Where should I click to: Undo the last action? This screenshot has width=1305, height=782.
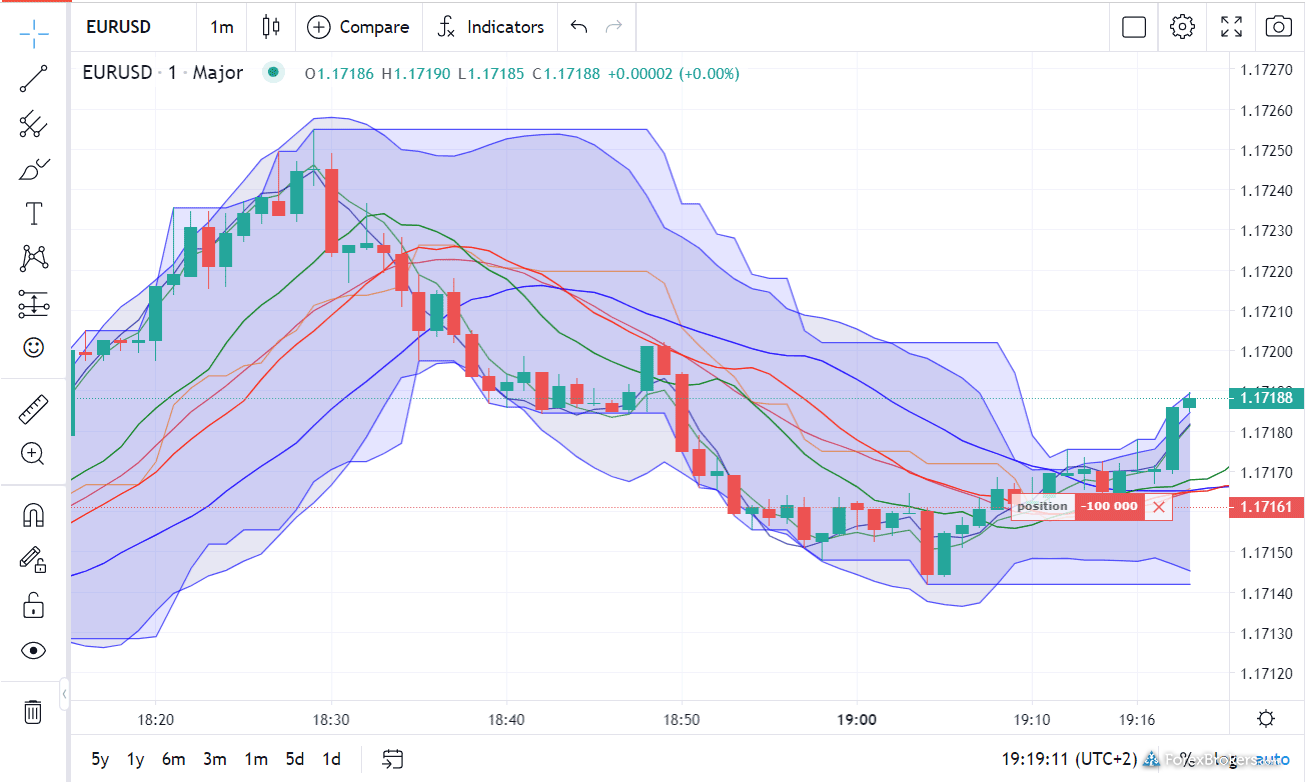[x=579, y=27]
